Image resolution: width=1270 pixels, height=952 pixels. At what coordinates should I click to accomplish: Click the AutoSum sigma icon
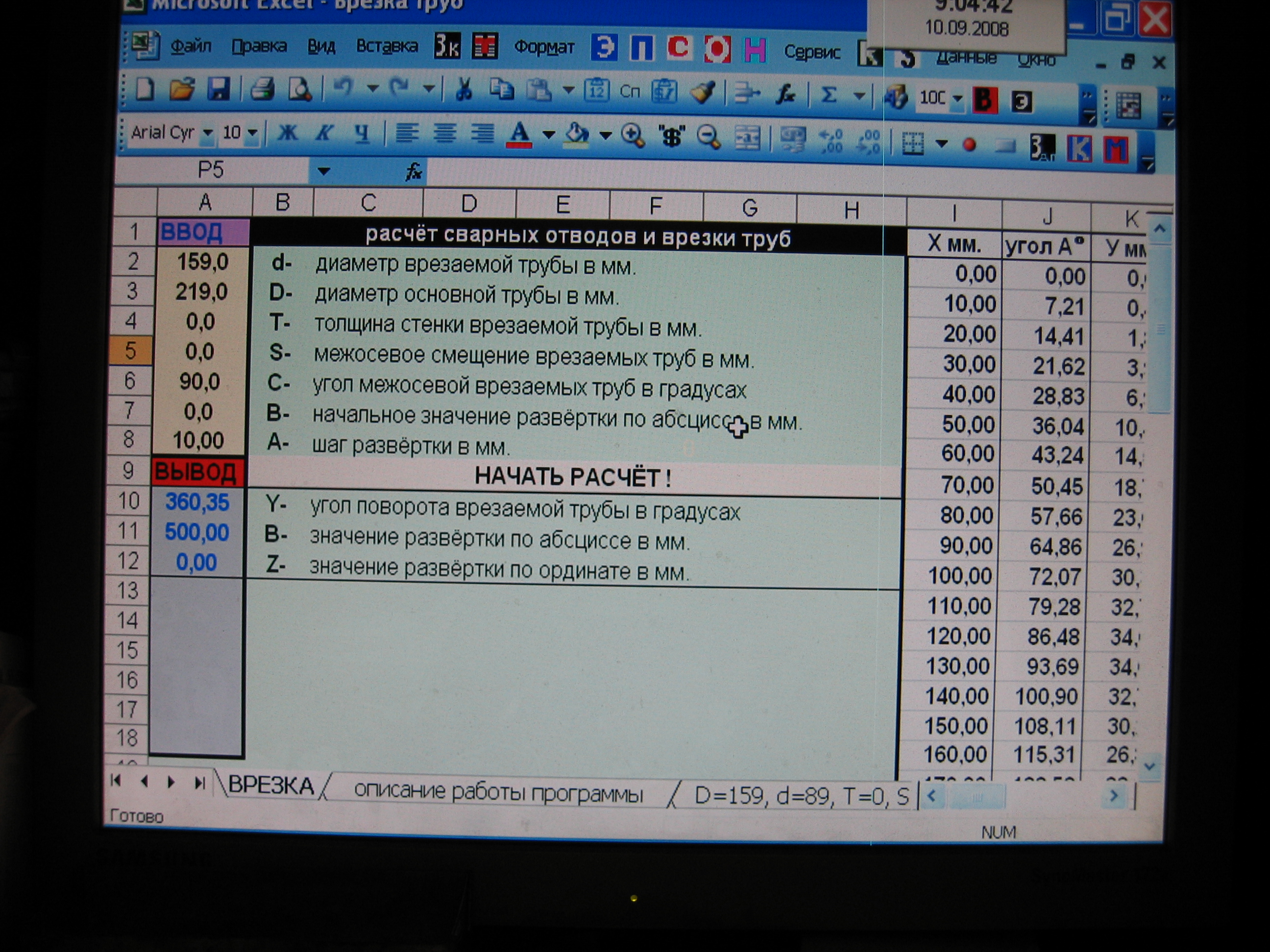point(828,94)
